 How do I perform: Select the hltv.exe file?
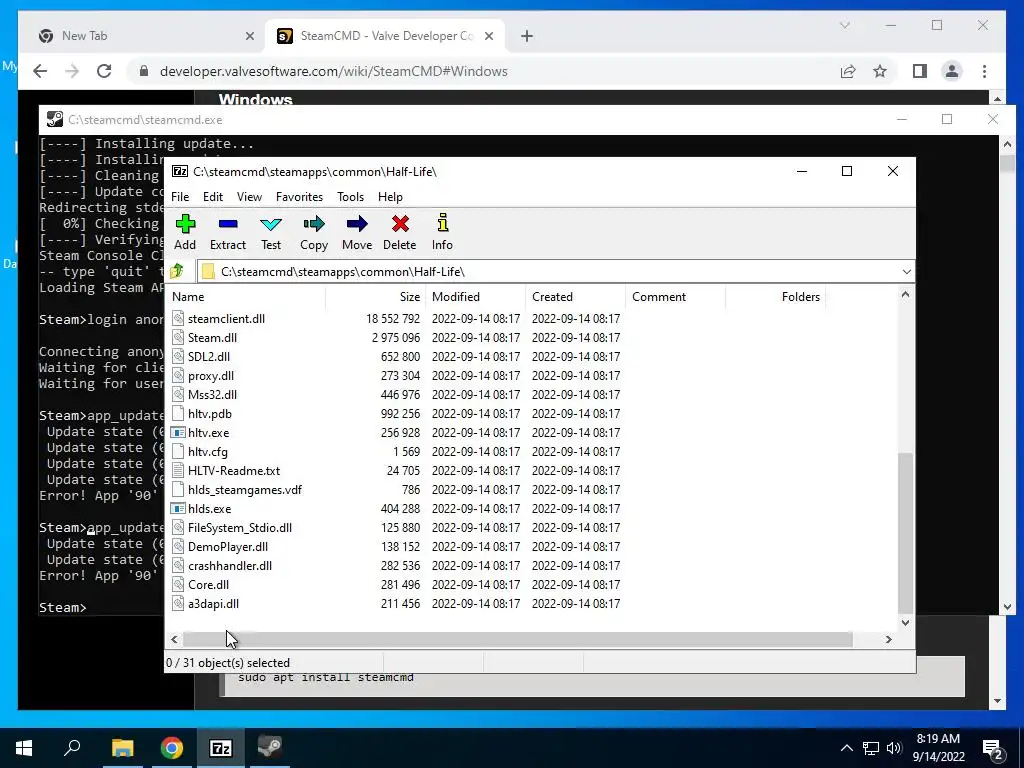click(x=208, y=432)
